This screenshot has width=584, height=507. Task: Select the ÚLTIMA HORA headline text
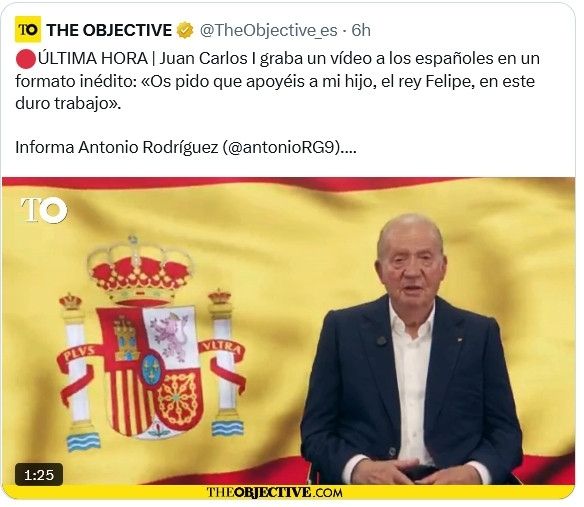click(93, 59)
